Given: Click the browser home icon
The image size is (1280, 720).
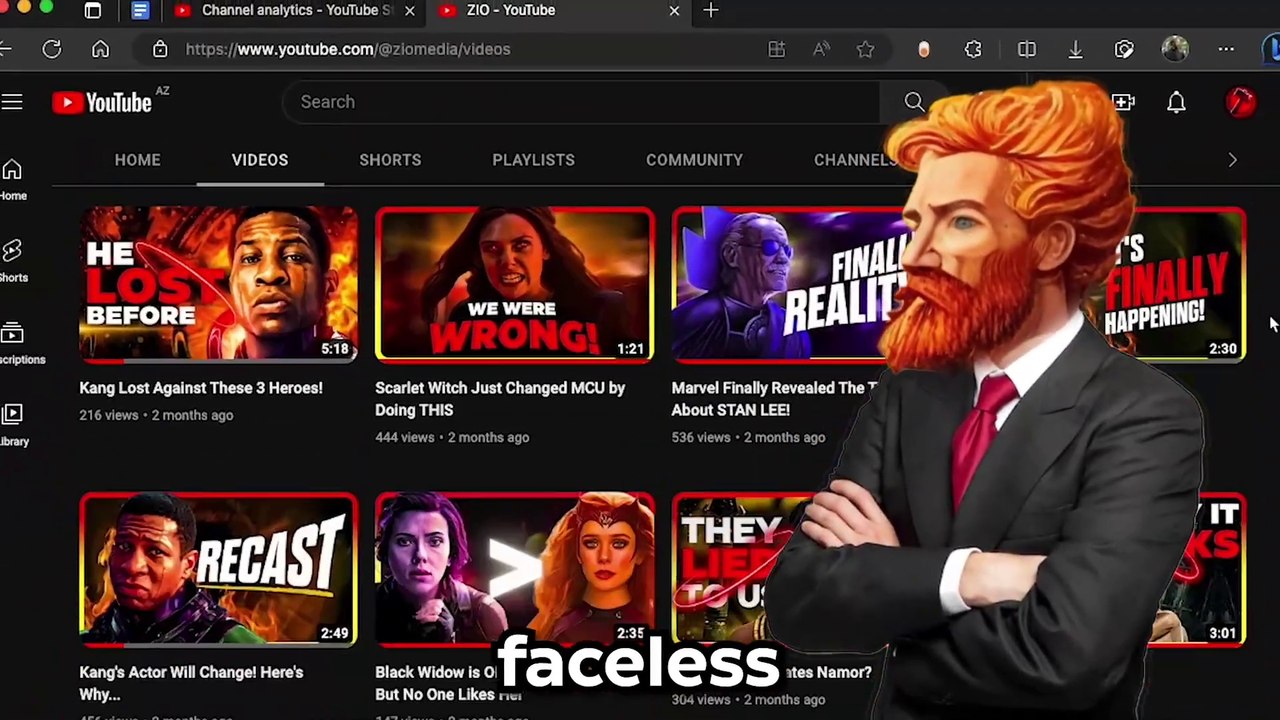Looking at the screenshot, I should 100,49.
